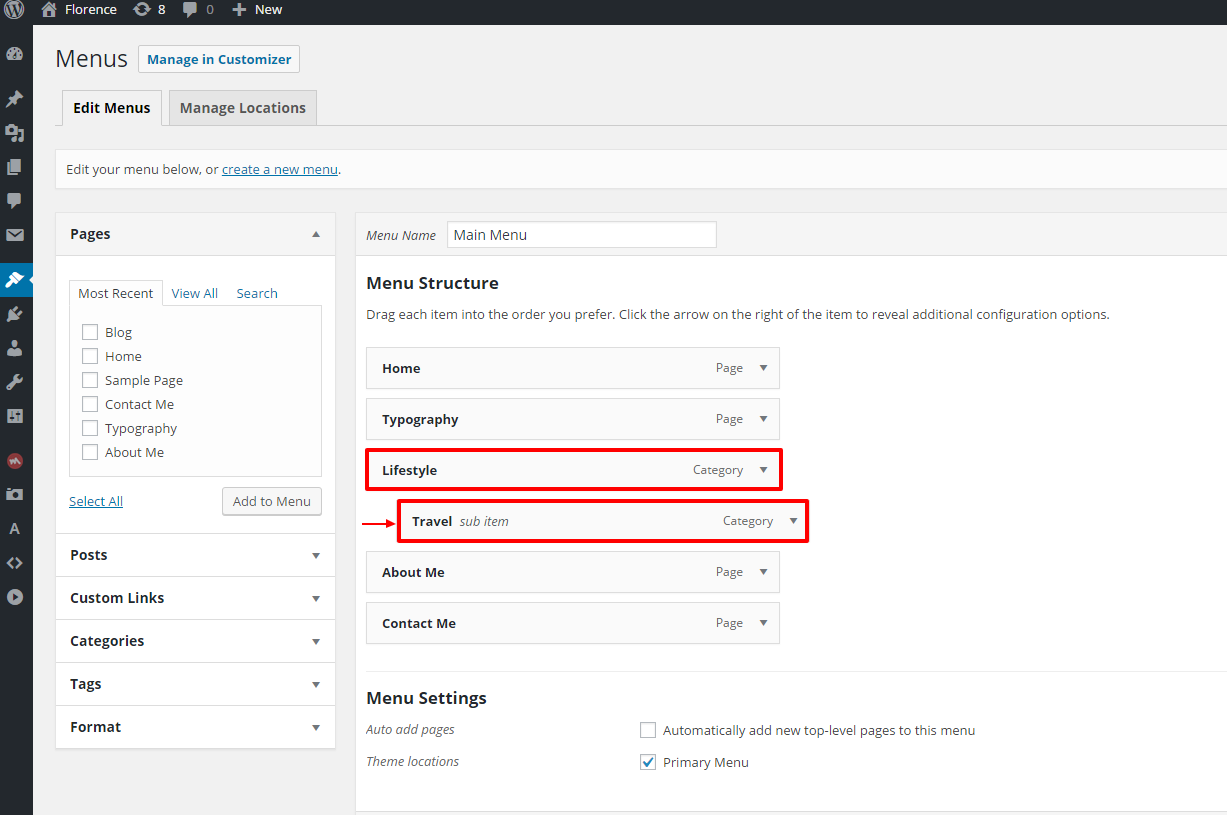Open Plugins via the plug sidebar icon
The width and height of the screenshot is (1227, 815).
click(15, 314)
